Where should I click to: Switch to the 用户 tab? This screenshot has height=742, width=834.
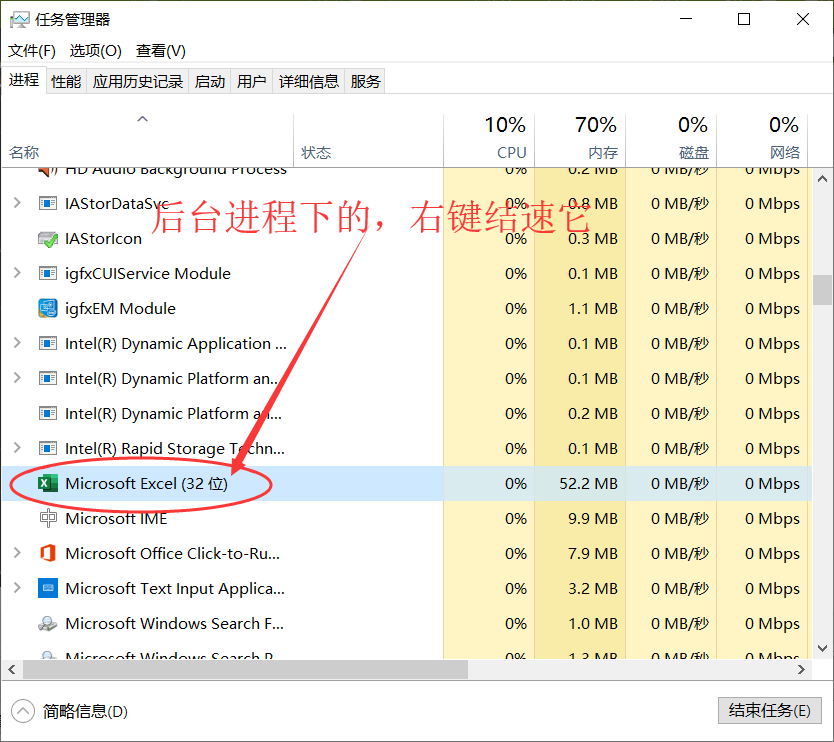[x=252, y=81]
